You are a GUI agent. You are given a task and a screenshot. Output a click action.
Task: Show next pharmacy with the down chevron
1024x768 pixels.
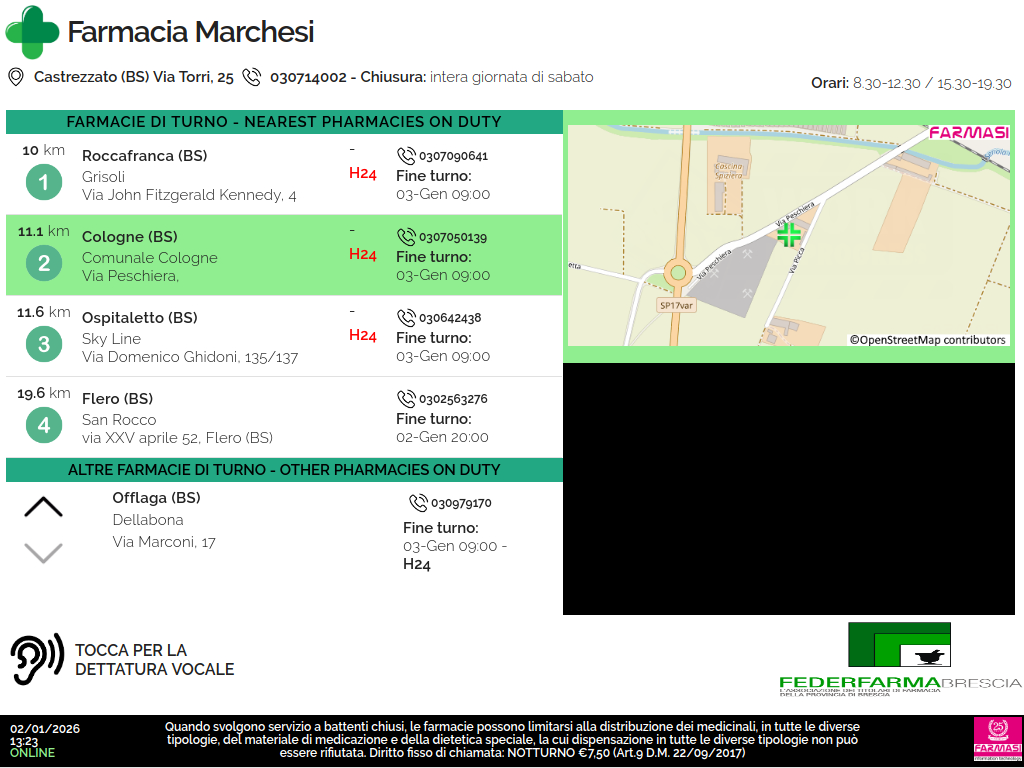(43, 552)
